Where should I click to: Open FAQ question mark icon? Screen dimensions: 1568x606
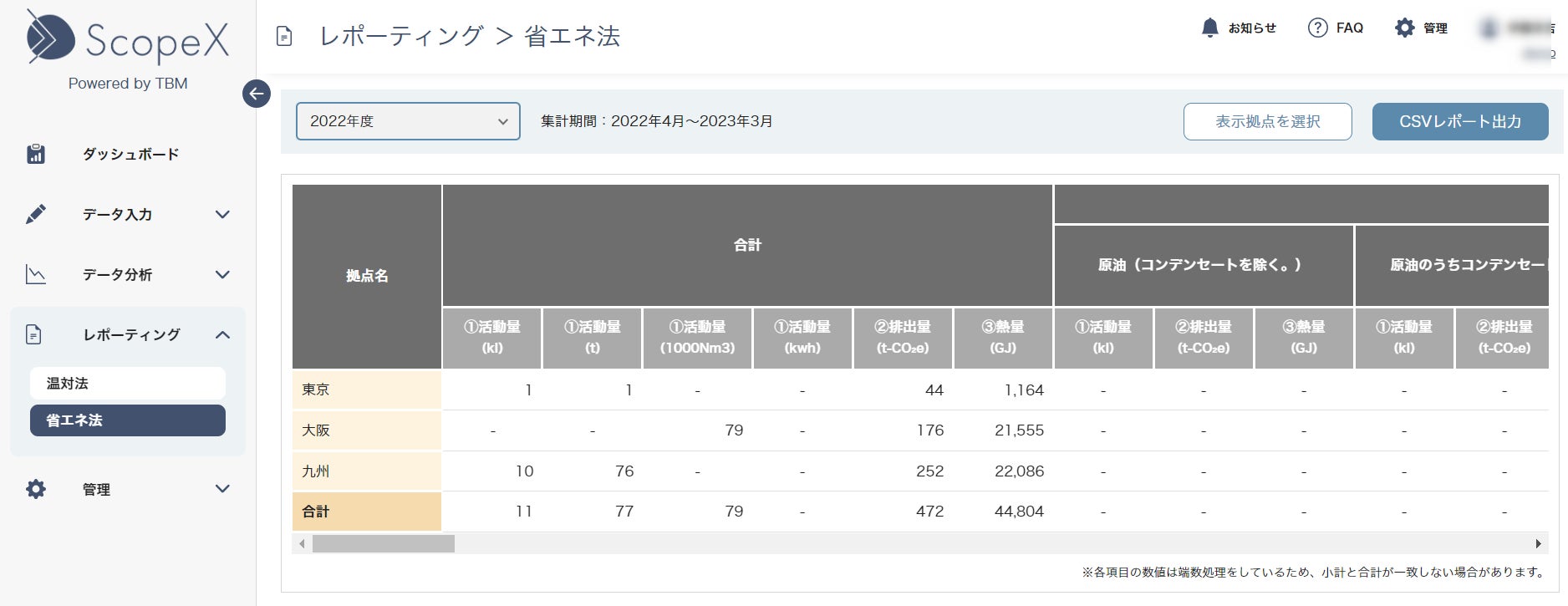(1317, 28)
